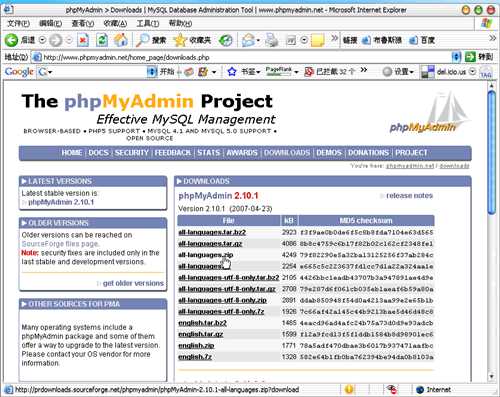Image resolution: width=500 pixels, height=397 pixels.
Task: Open the Forward button history dropdown arrow
Action: (69, 40)
